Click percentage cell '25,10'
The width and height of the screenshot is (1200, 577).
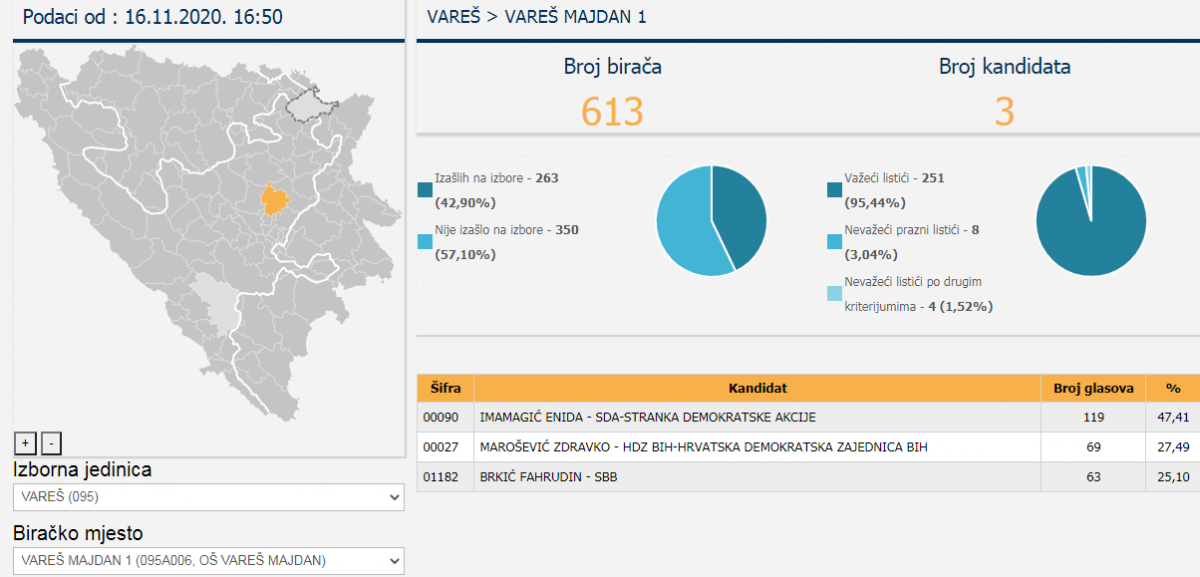click(1172, 477)
